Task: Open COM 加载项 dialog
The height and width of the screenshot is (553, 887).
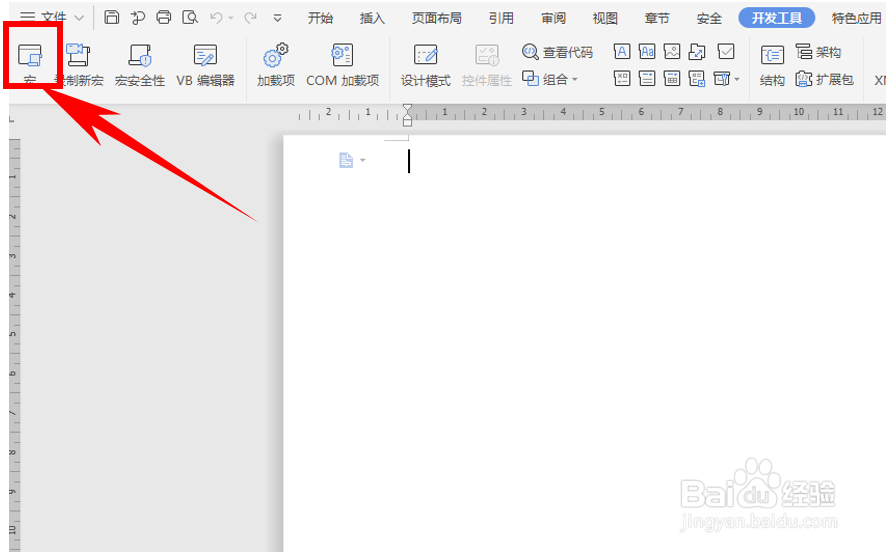Action: [342, 64]
